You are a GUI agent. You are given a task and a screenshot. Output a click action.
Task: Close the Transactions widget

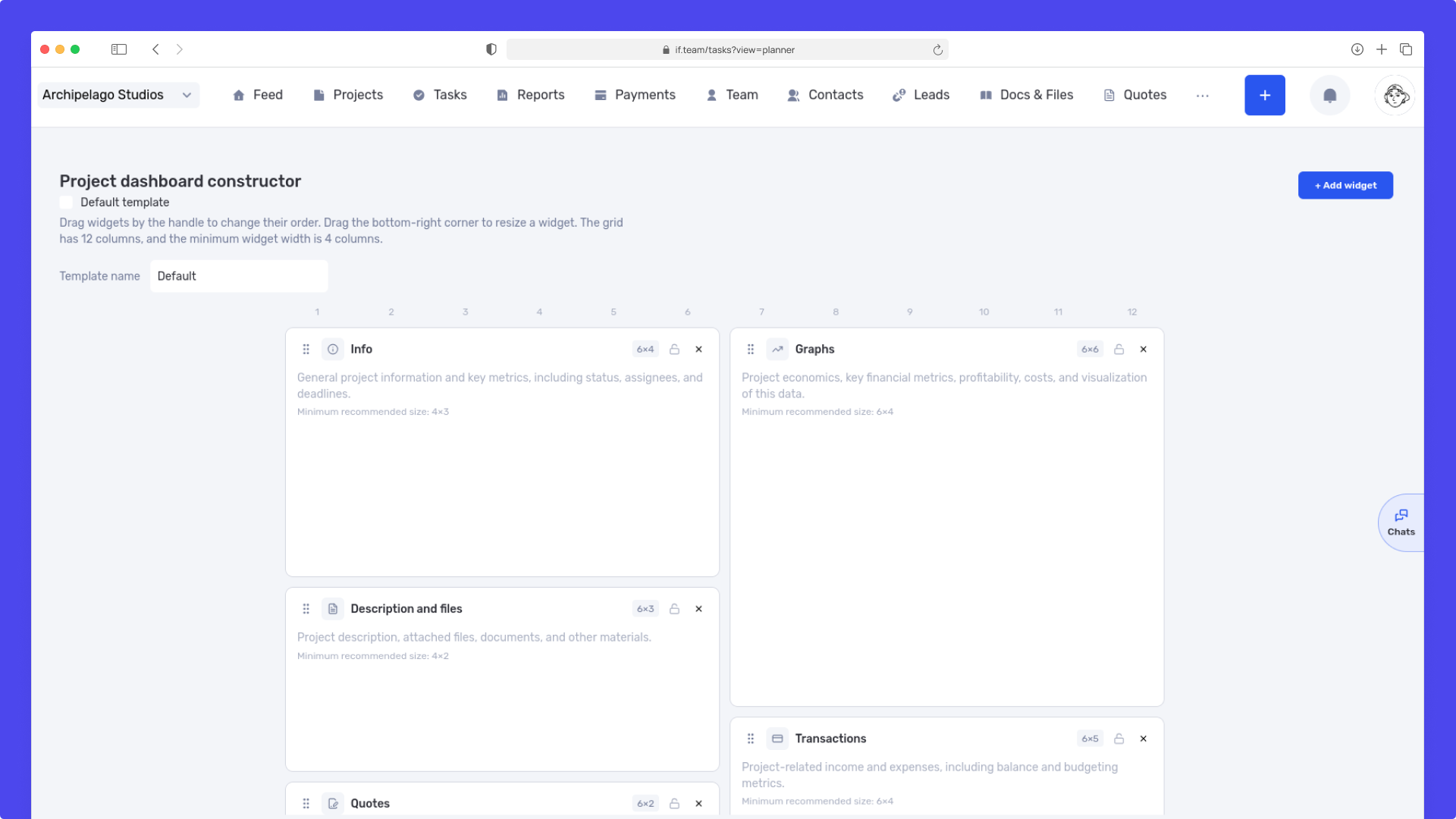(x=1143, y=739)
